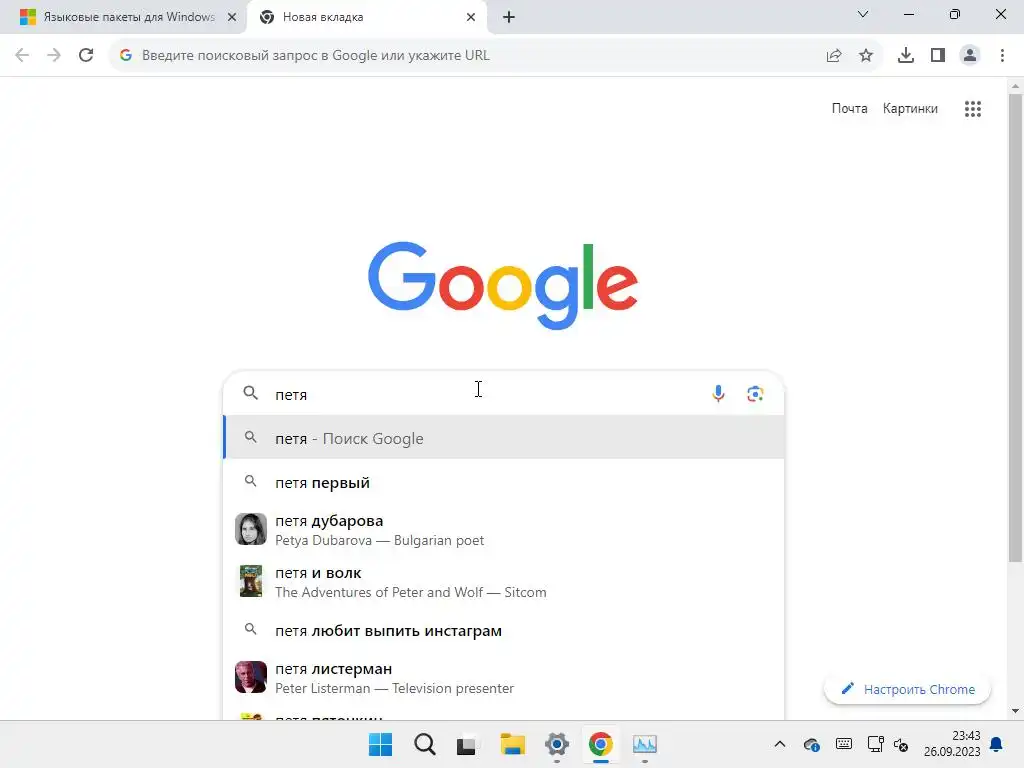1024x768 pixels.
Task: Open the resource monitor taskbar app
Action: coord(645,744)
